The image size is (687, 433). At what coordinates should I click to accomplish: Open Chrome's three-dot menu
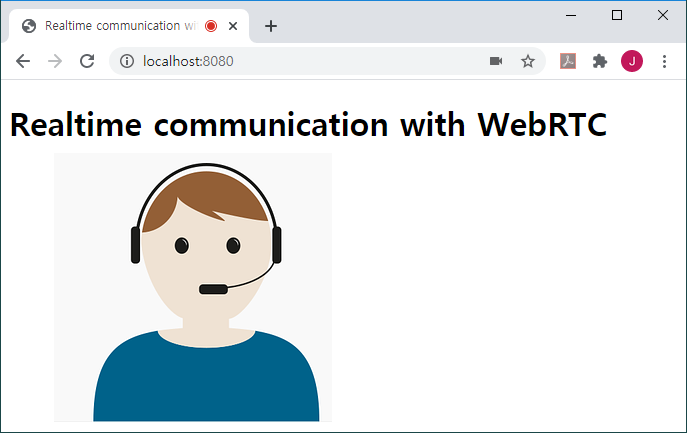click(664, 61)
